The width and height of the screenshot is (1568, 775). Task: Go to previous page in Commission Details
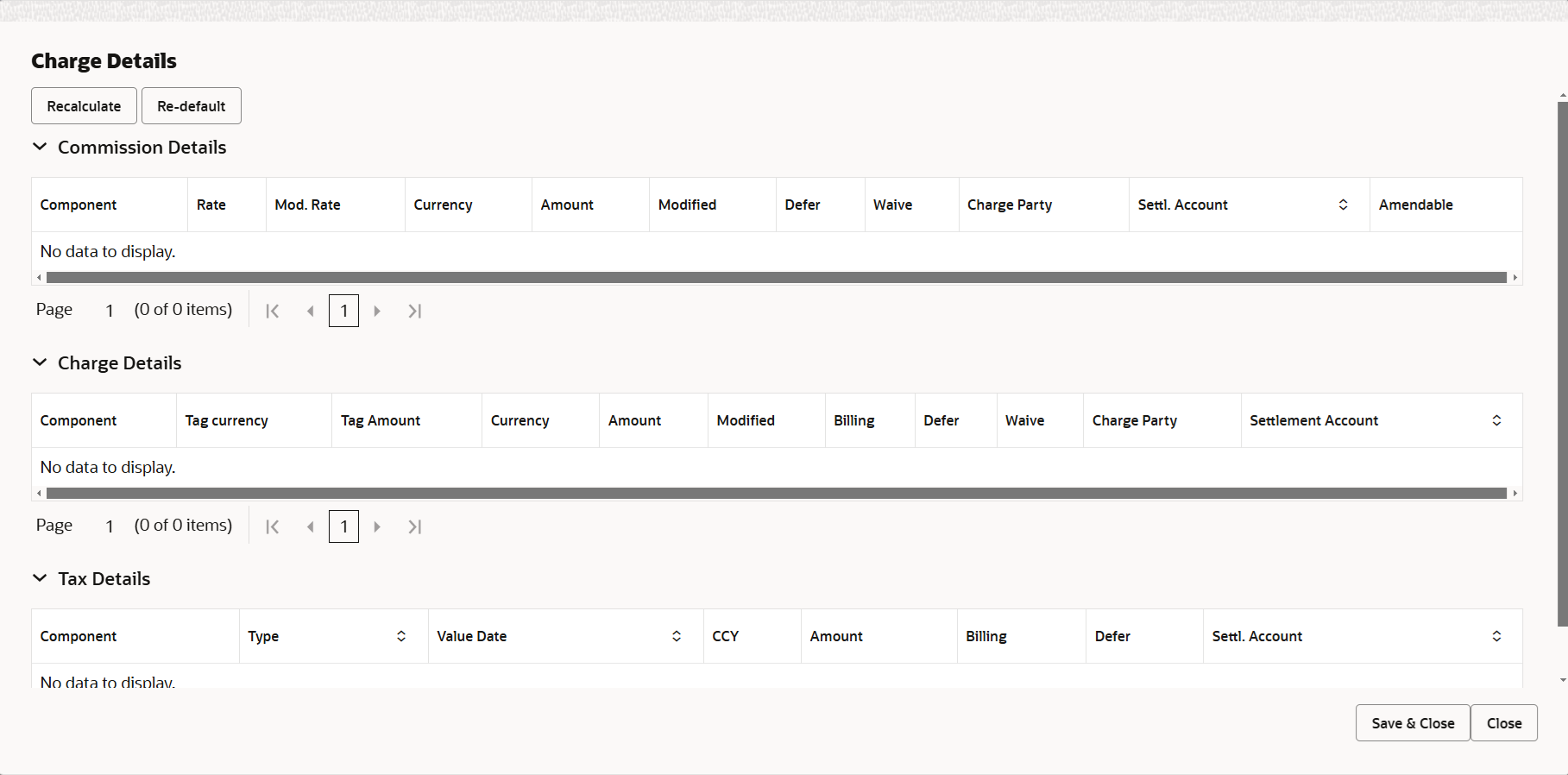tap(310, 311)
